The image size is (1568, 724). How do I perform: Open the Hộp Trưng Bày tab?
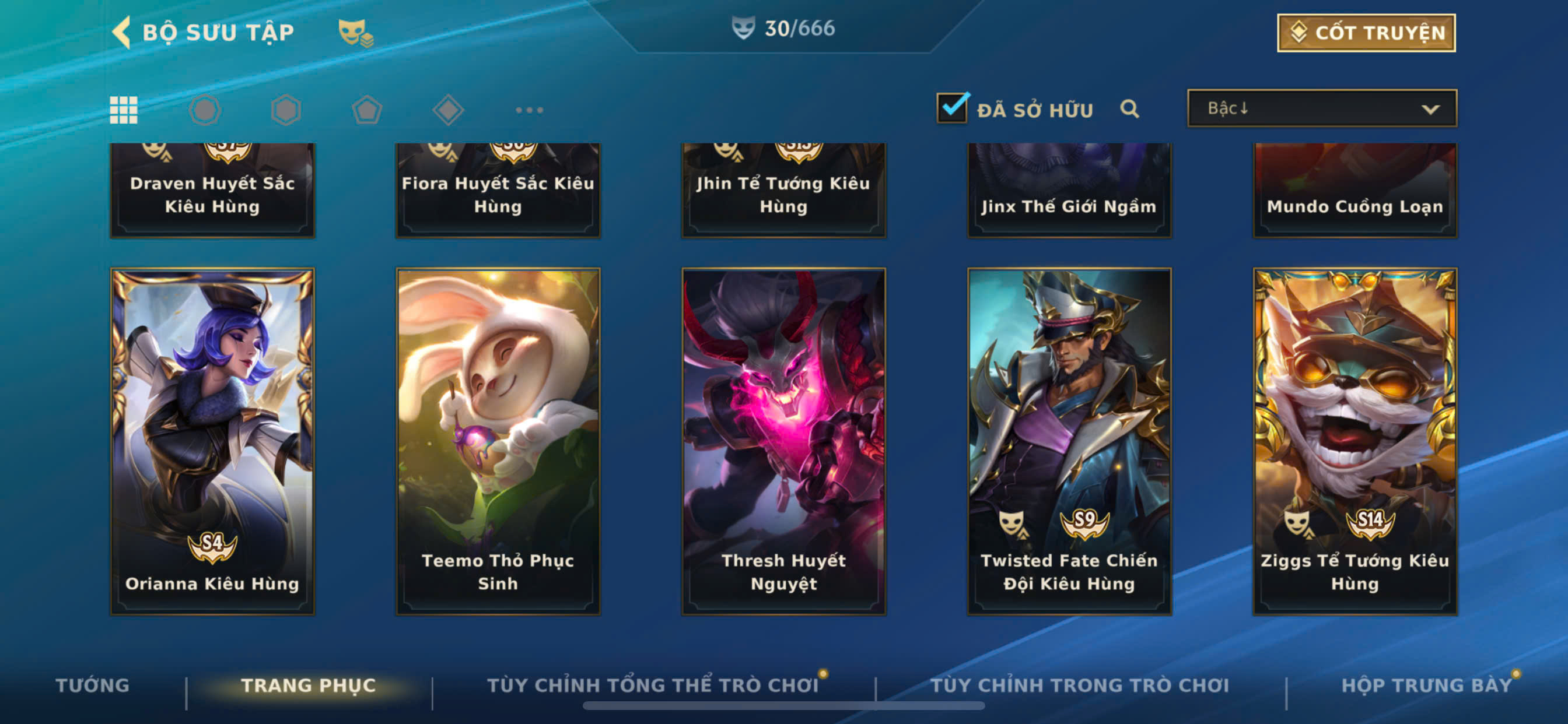tap(1426, 685)
